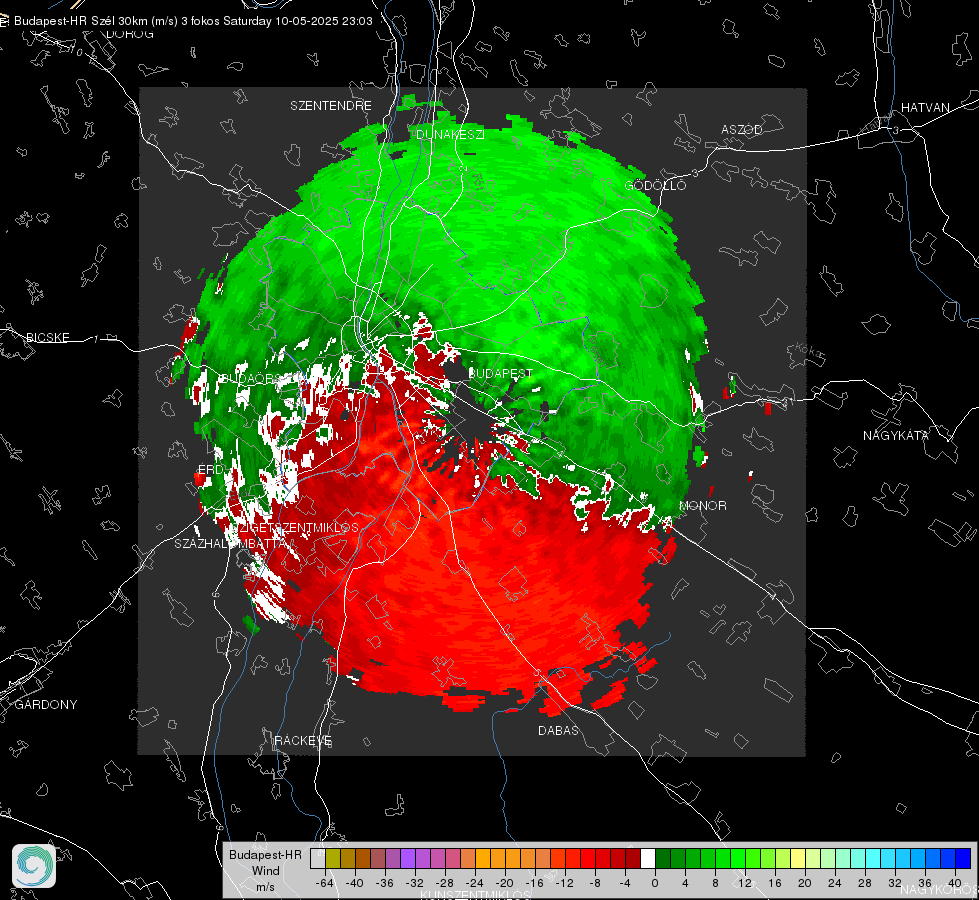Click the BUDAPEST city label

point(500,373)
